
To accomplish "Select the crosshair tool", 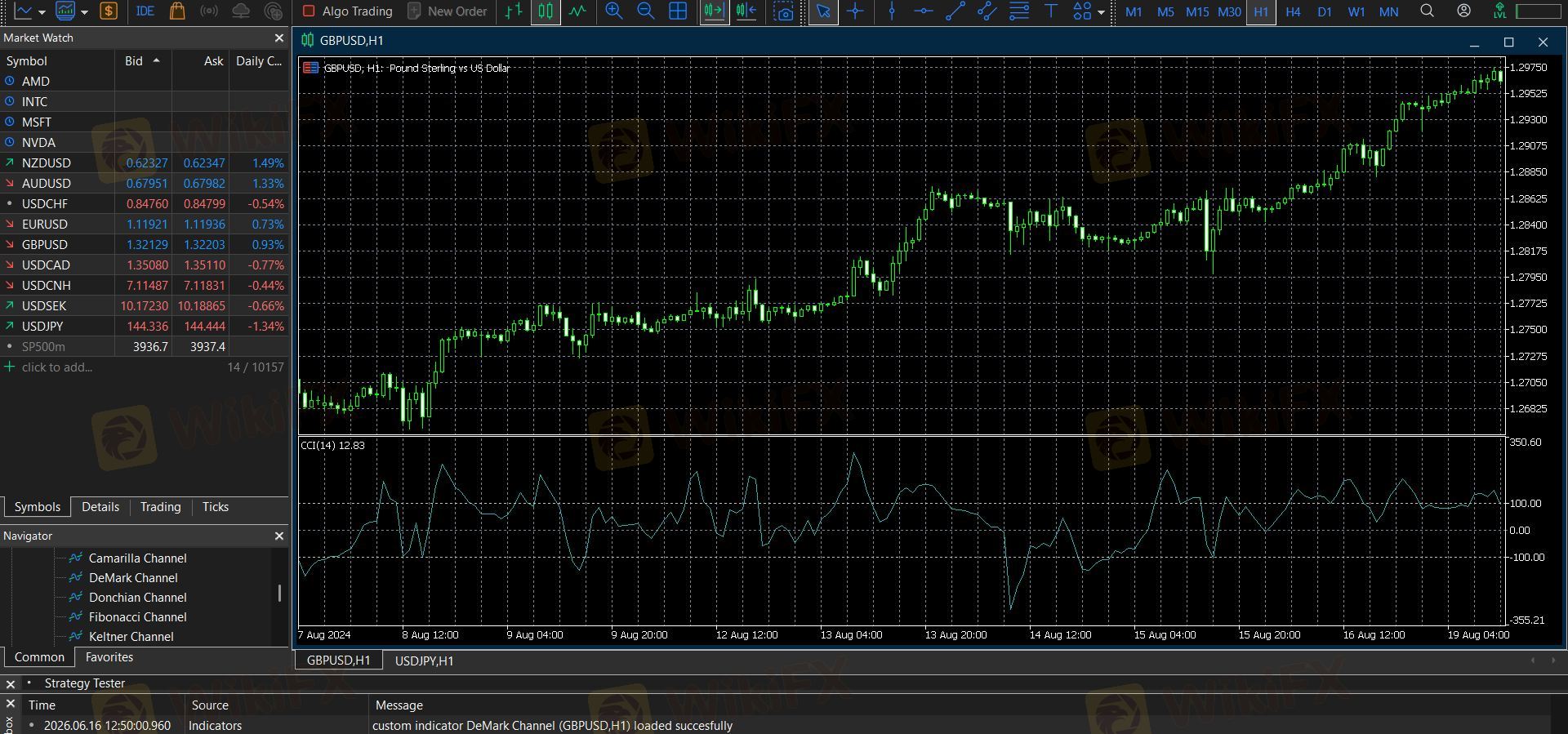I will 855,11.
